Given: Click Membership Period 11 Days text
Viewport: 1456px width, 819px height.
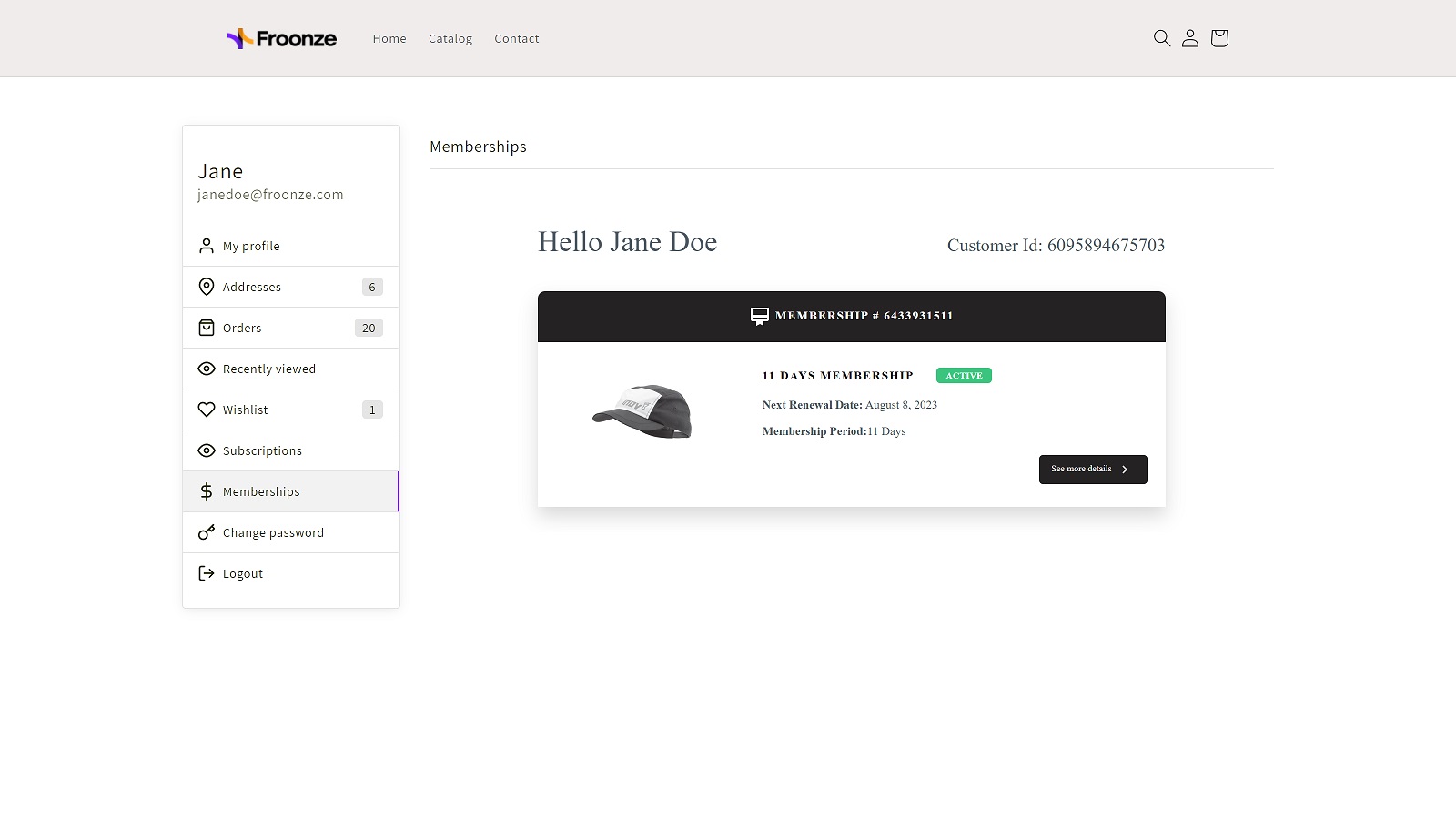Looking at the screenshot, I should pos(834,431).
